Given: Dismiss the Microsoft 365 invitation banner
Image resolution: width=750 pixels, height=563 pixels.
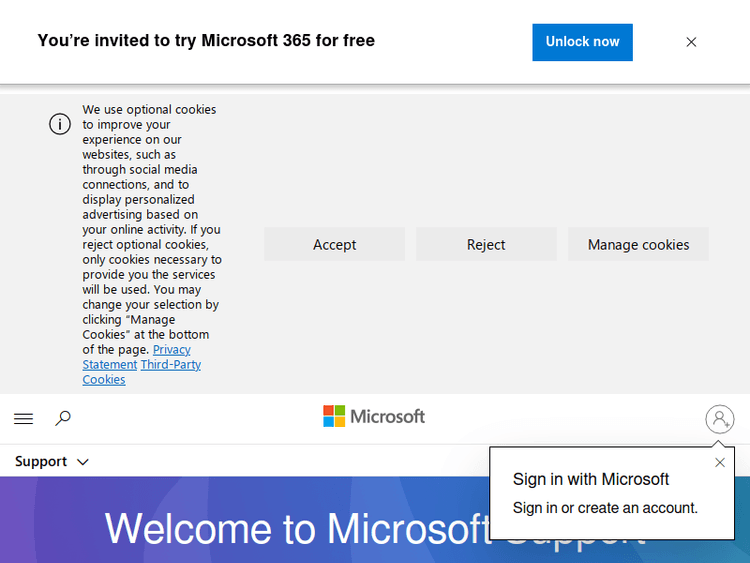Looking at the screenshot, I should pos(691,42).
